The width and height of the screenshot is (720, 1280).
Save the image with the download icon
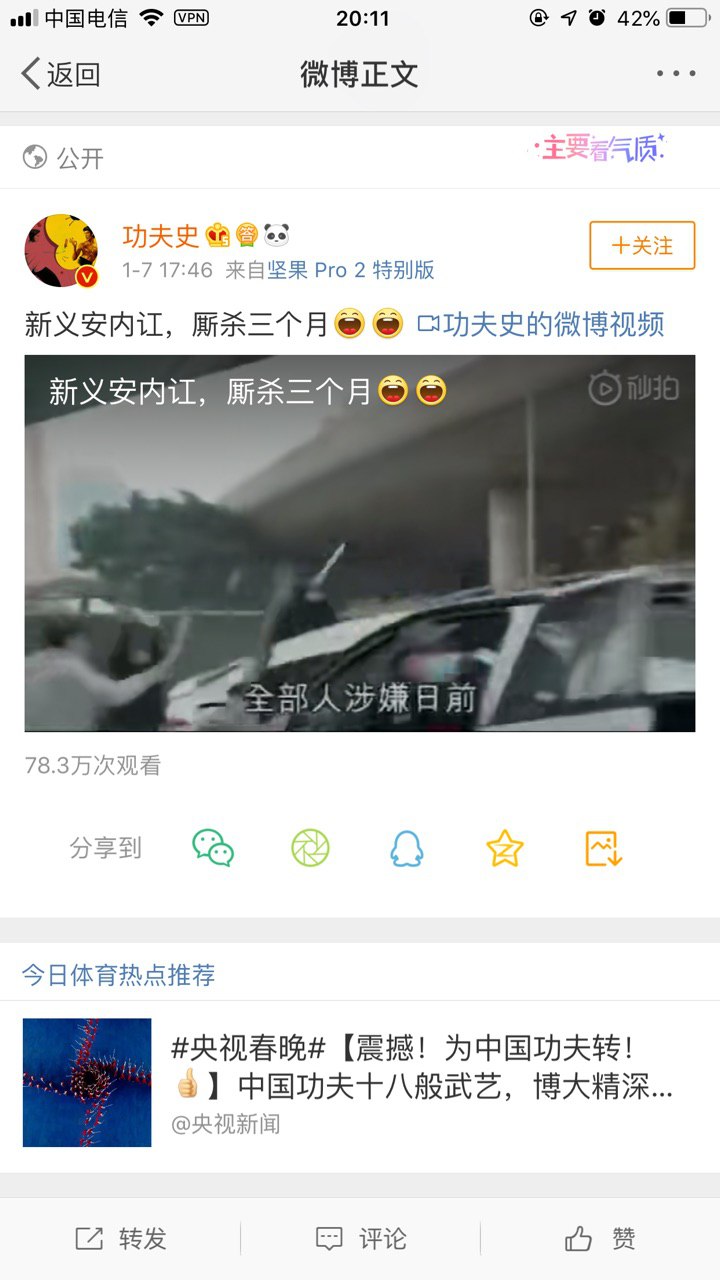603,848
